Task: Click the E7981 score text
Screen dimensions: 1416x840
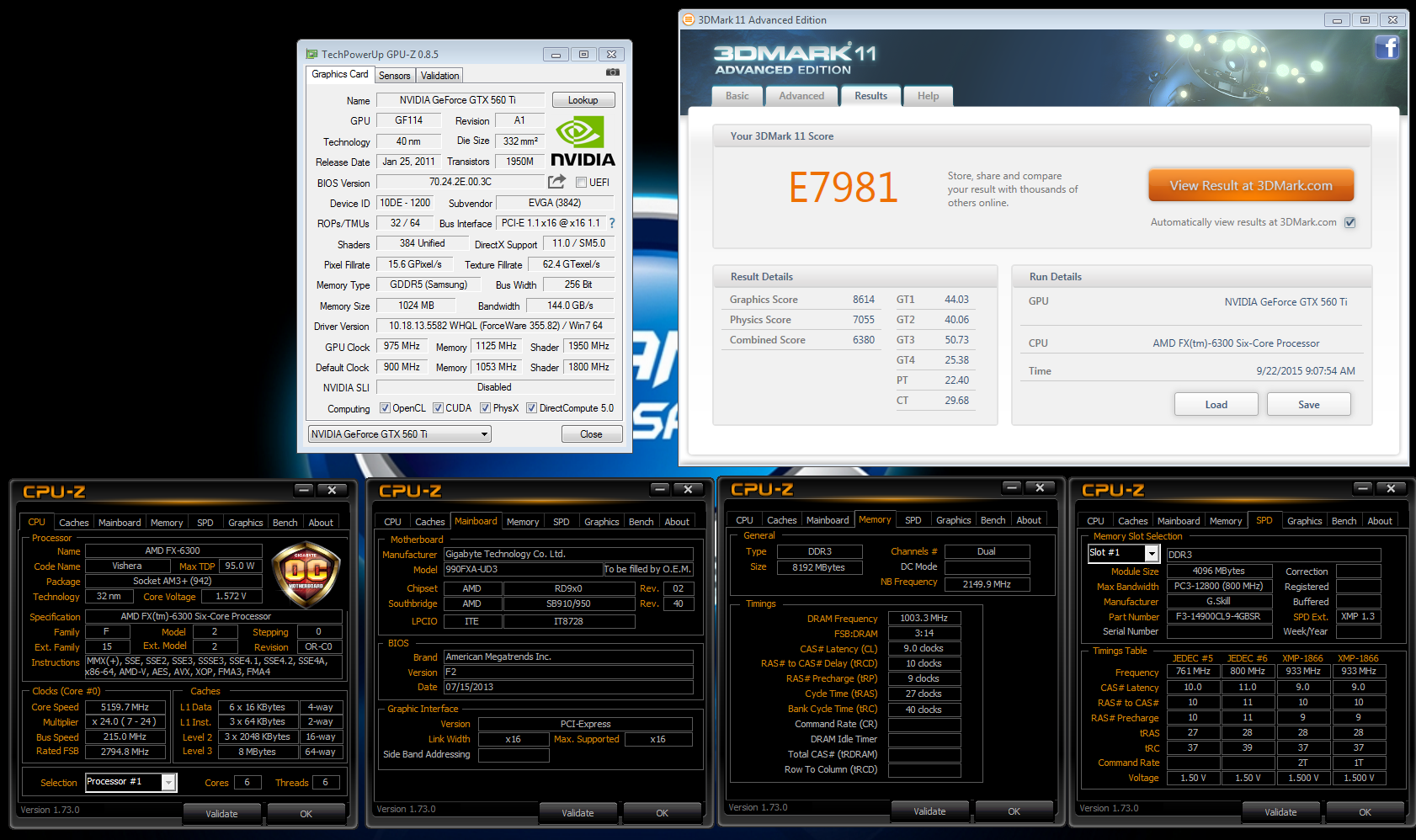Action: [x=844, y=187]
